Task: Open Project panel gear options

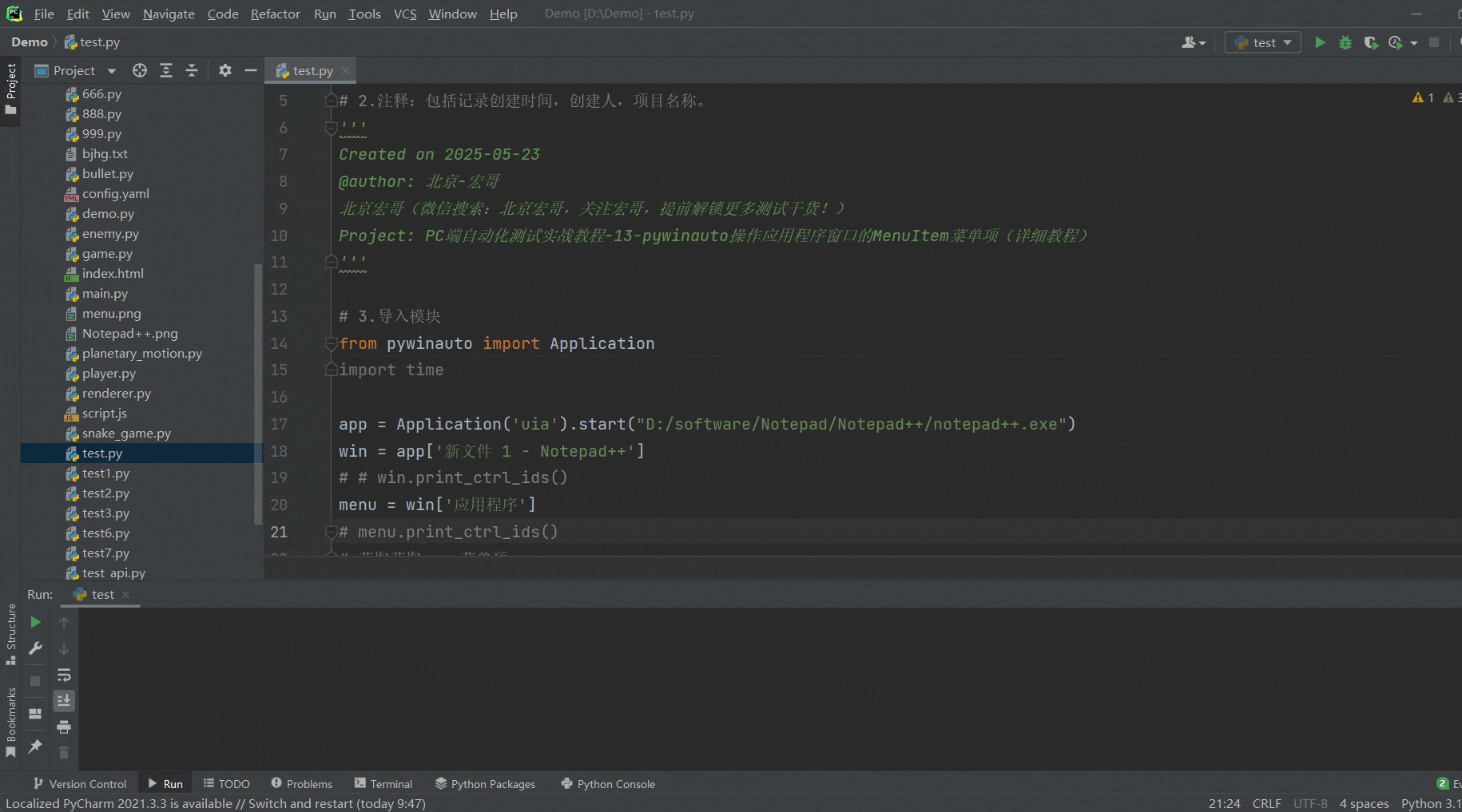Action: click(x=225, y=70)
